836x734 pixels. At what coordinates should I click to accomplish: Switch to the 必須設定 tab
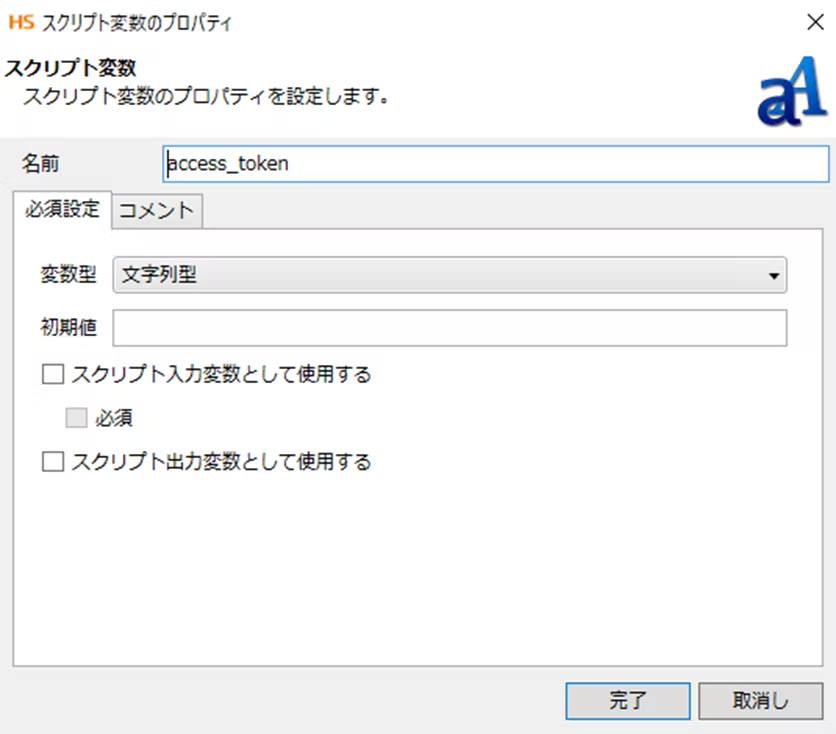point(62,210)
